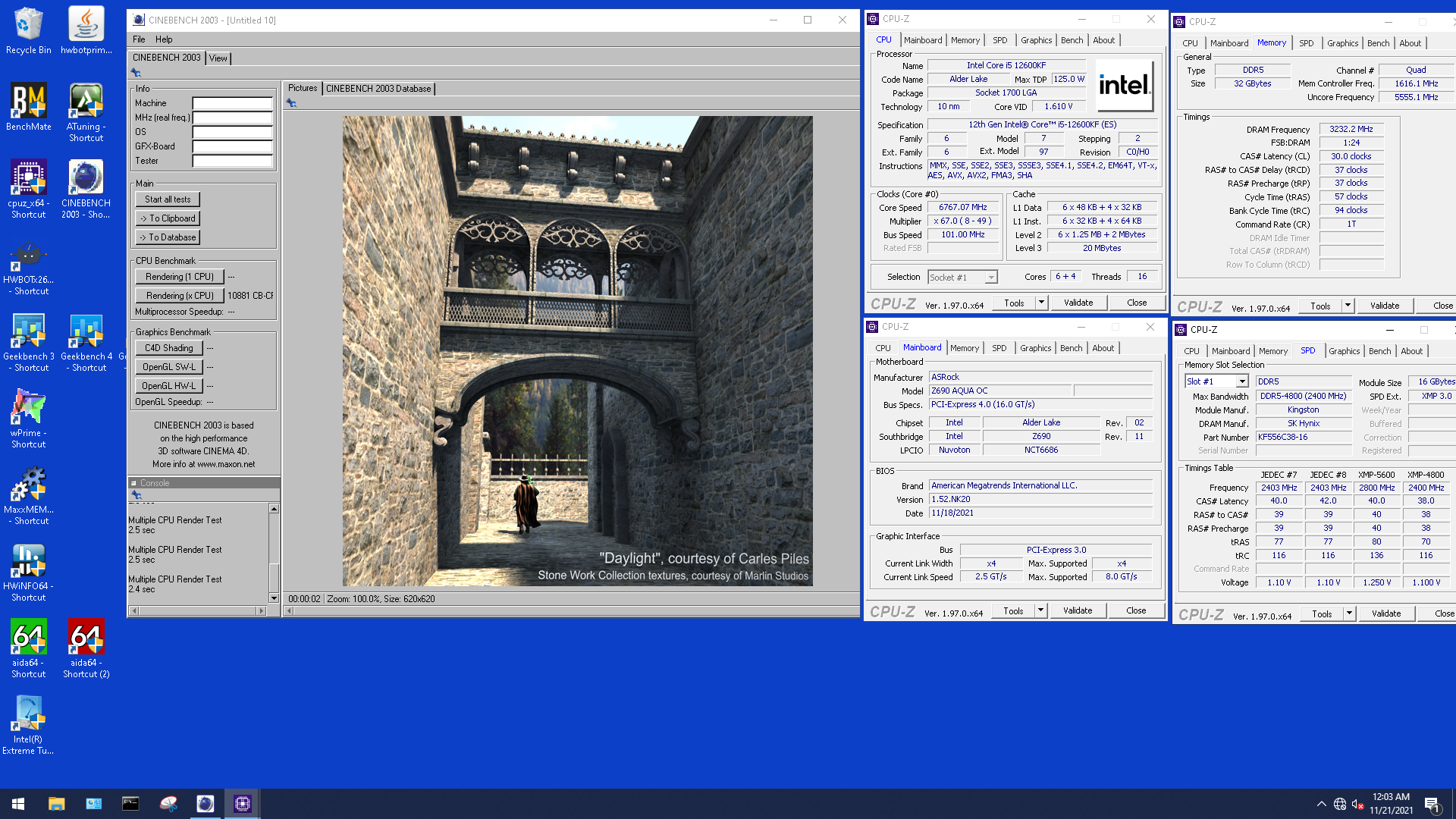The image size is (1456, 819).
Task: Click the pin icon under Pictures tab
Action: point(291,103)
